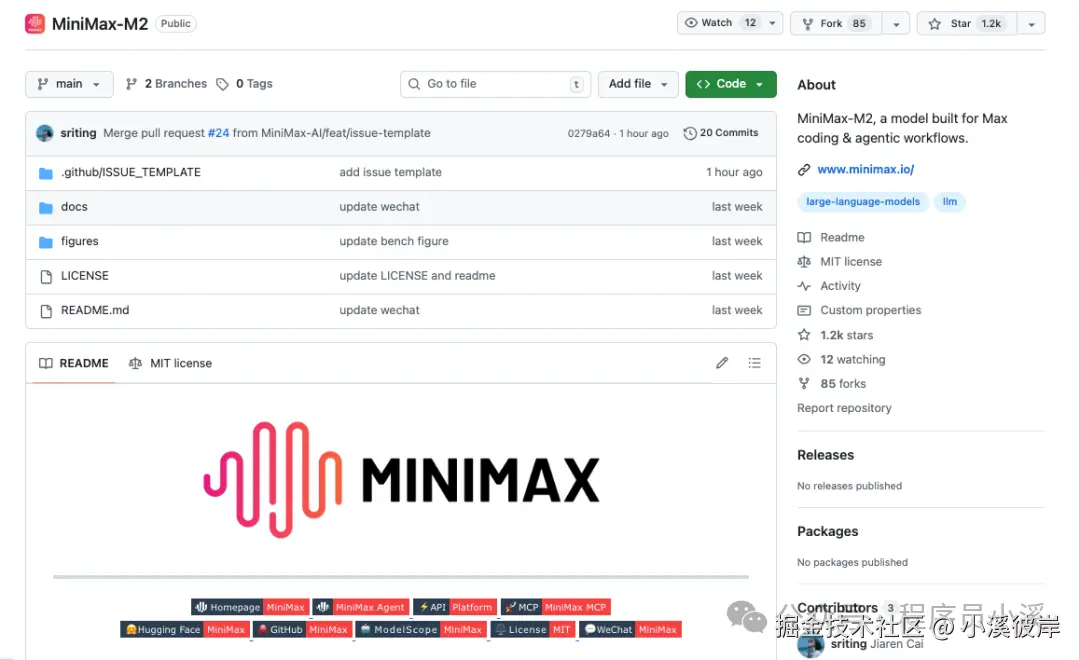Open the README.md file

(95, 310)
